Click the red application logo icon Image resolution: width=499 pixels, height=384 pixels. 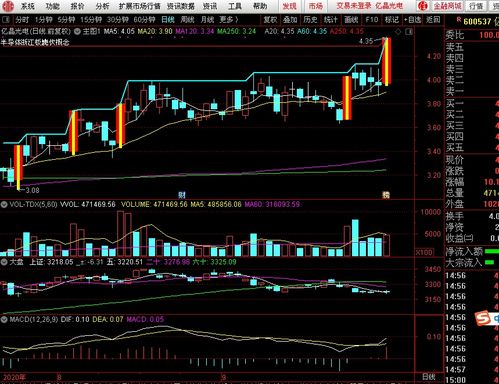pos(7,6)
